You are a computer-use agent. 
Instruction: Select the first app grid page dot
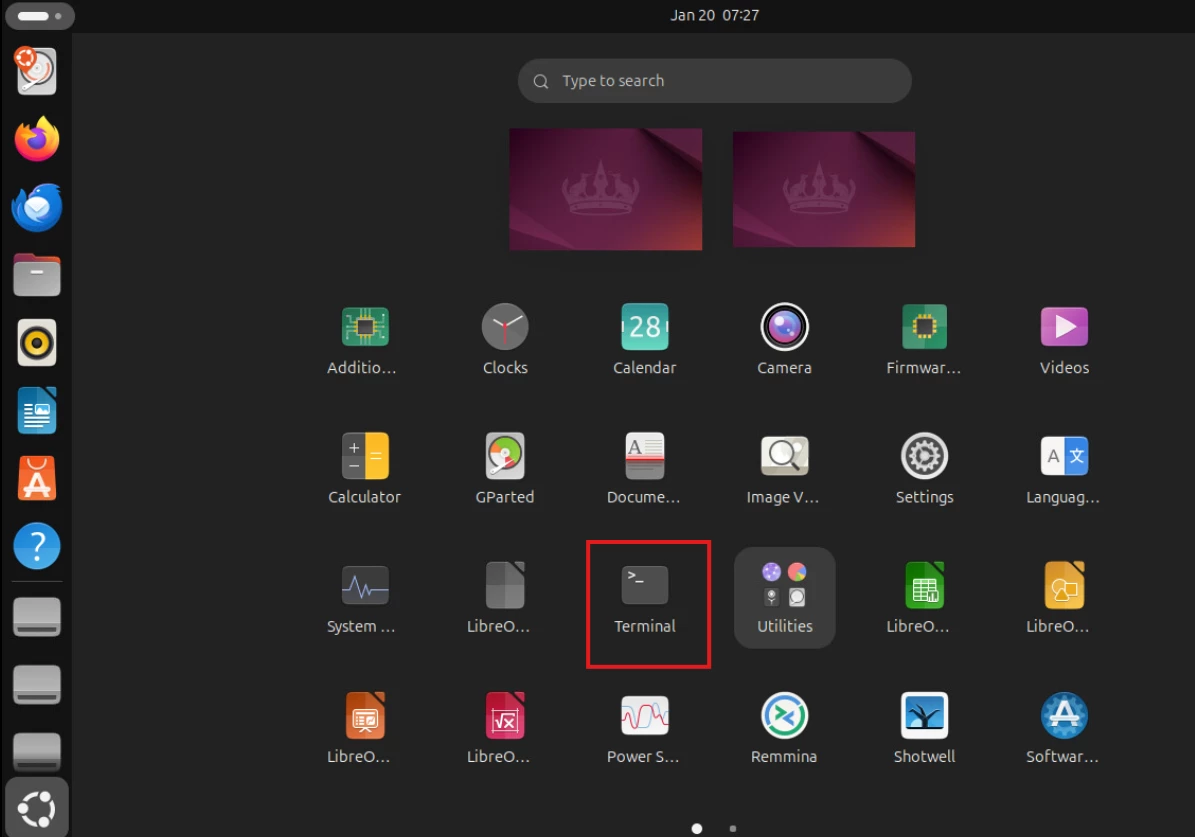pos(697,829)
